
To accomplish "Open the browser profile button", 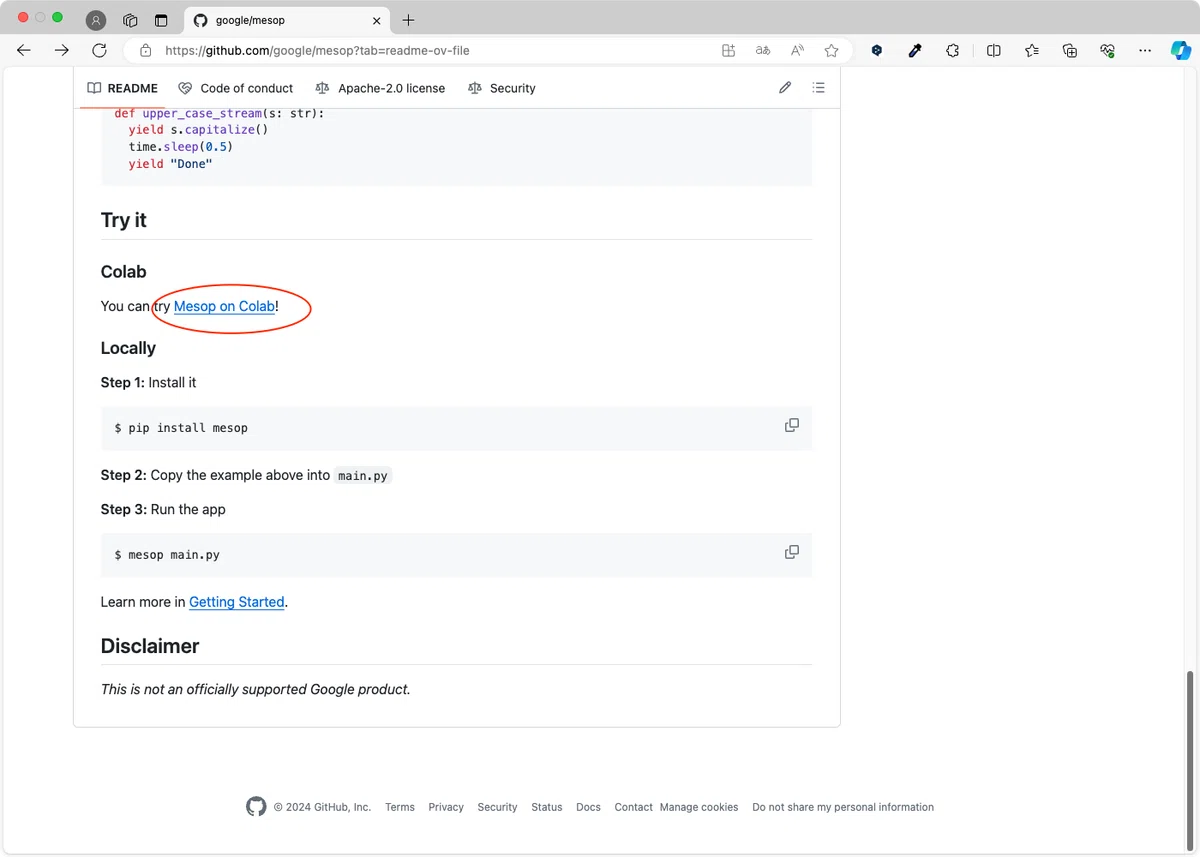I will [x=96, y=20].
